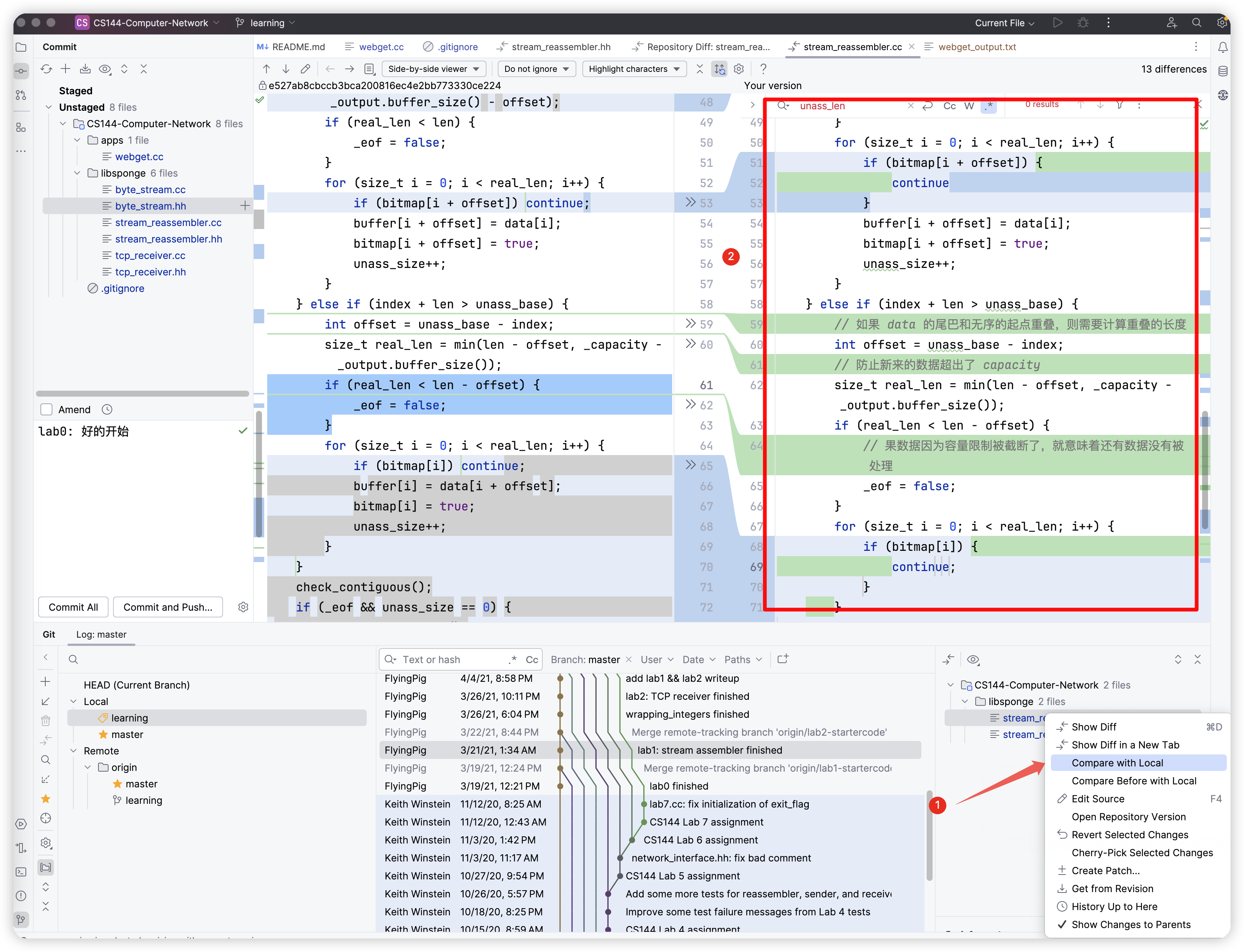Click the pencil edit source icon in diff toolbar
This screenshot has height=952, width=1244.
(305, 69)
